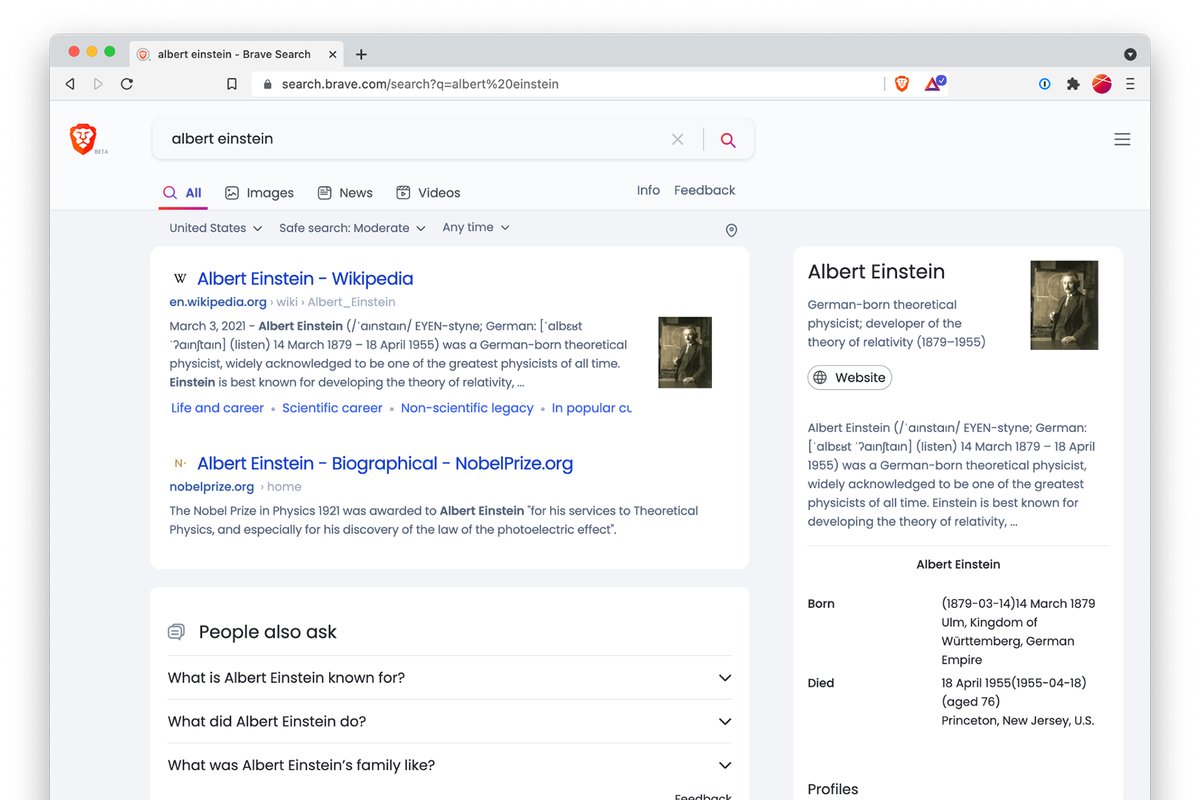Bookmark this page using the bookmark icon
This screenshot has height=800, width=1200.
[232, 84]
